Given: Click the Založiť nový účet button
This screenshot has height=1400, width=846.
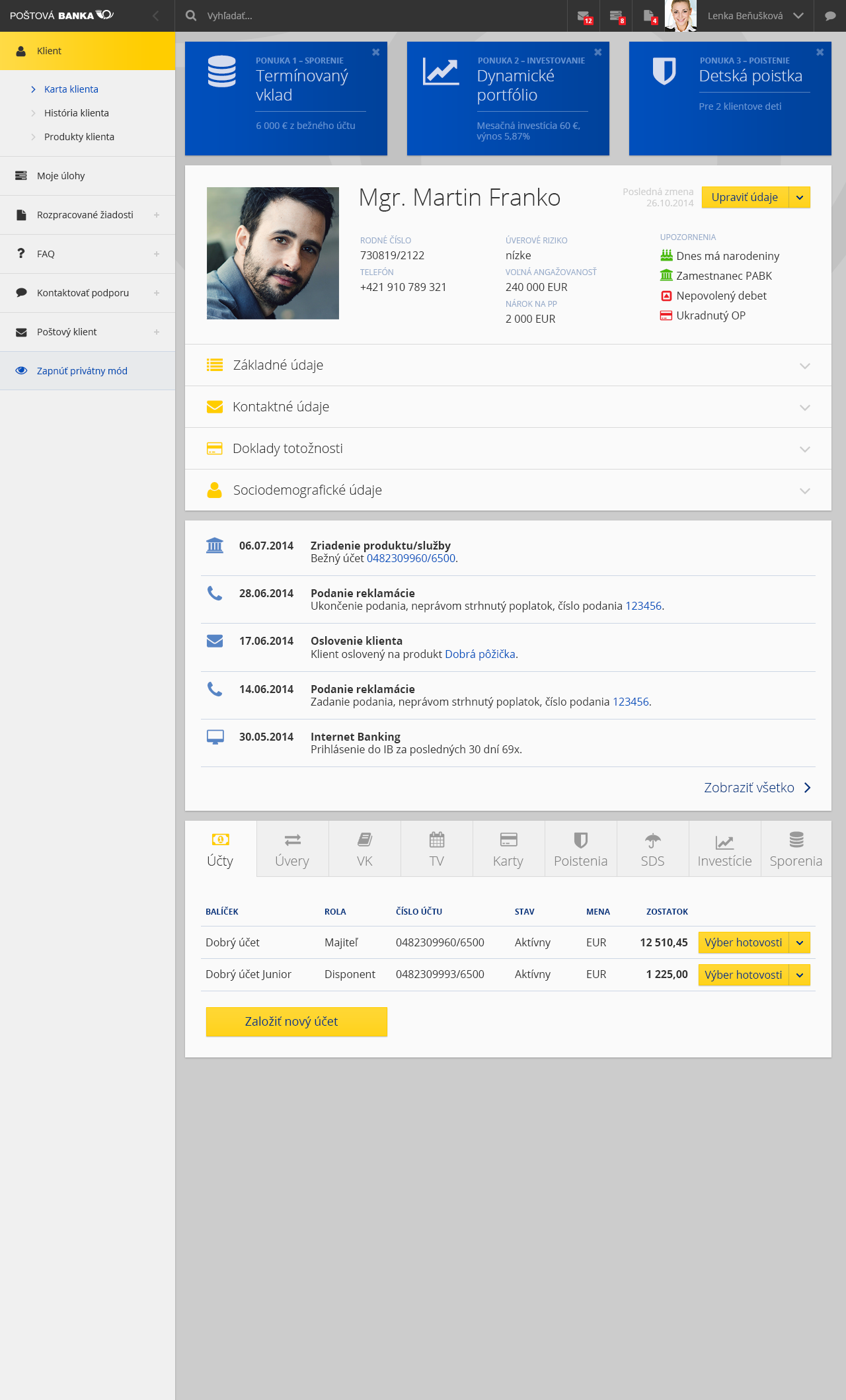Looking at the screenshot, I should [297, 1022].
